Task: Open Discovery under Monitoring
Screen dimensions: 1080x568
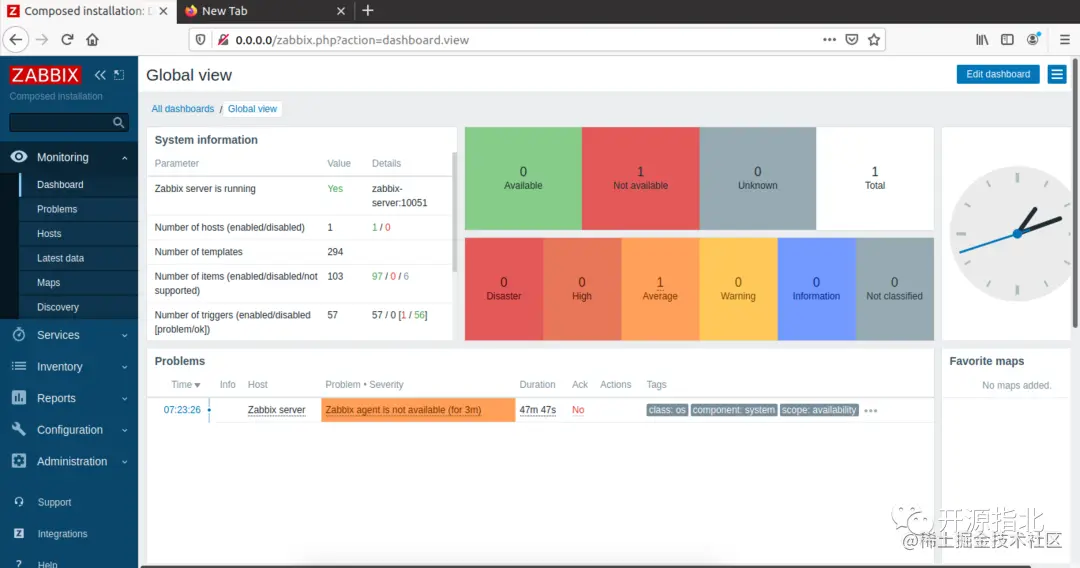Action: [x=79, y=307]
